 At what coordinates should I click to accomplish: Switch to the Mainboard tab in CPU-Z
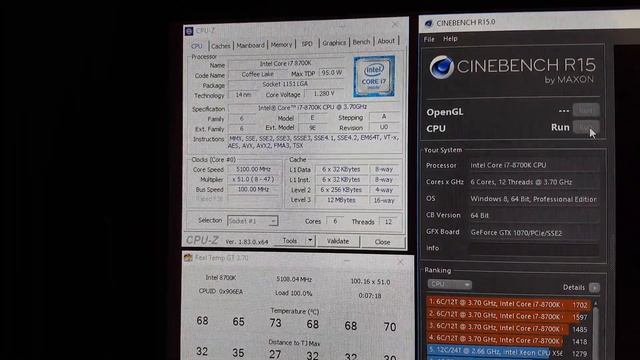[250, 45]
